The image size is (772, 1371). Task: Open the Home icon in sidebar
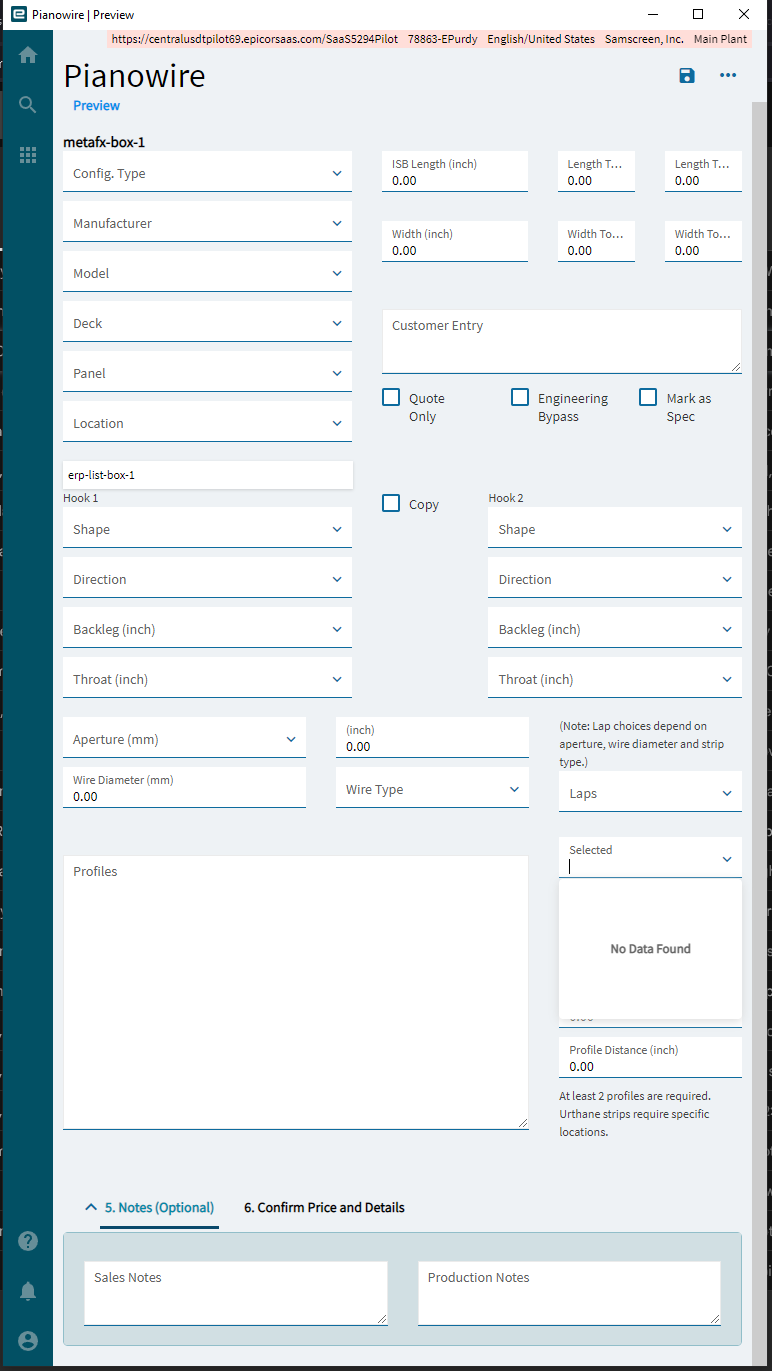point(28,55)
